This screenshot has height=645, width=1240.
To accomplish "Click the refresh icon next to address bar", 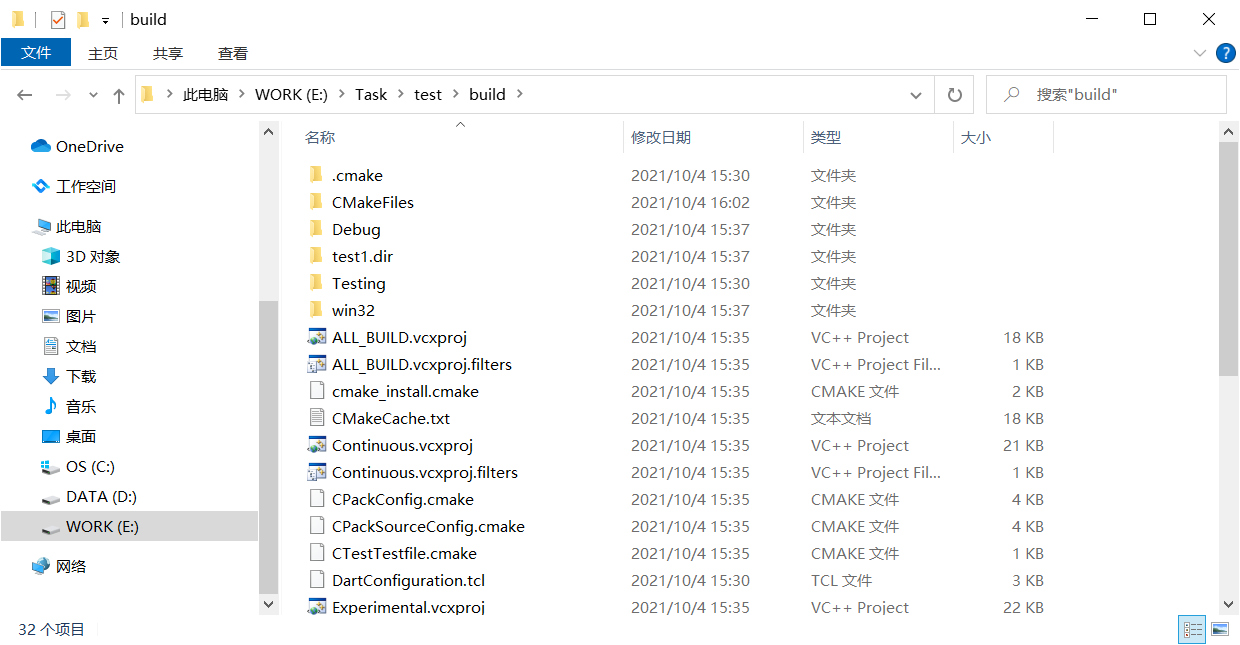I will (954, 94).
